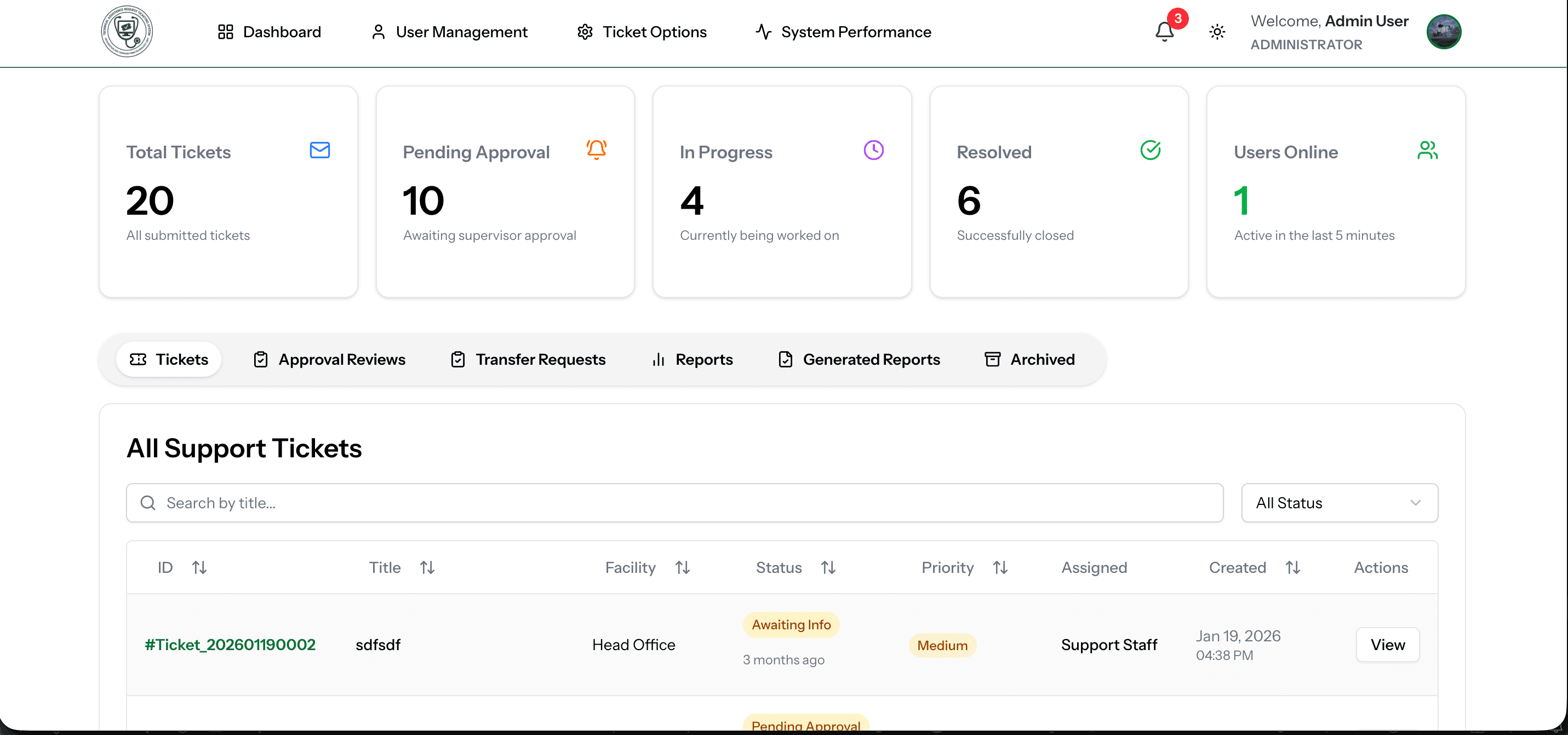The width and height of the screenshot is (1568, 735).
Task: Click the Resolved count 6
Action: 969,201
